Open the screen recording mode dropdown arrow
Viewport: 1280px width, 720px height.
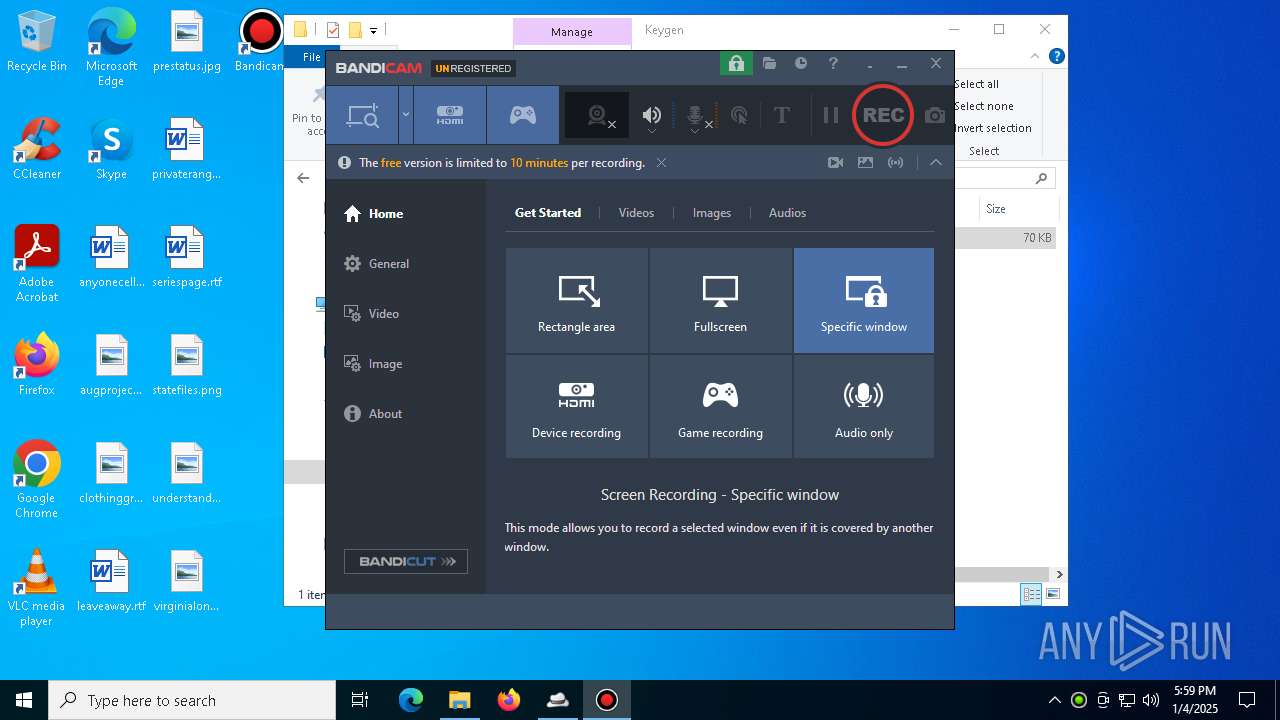click(x=406, y=115)
